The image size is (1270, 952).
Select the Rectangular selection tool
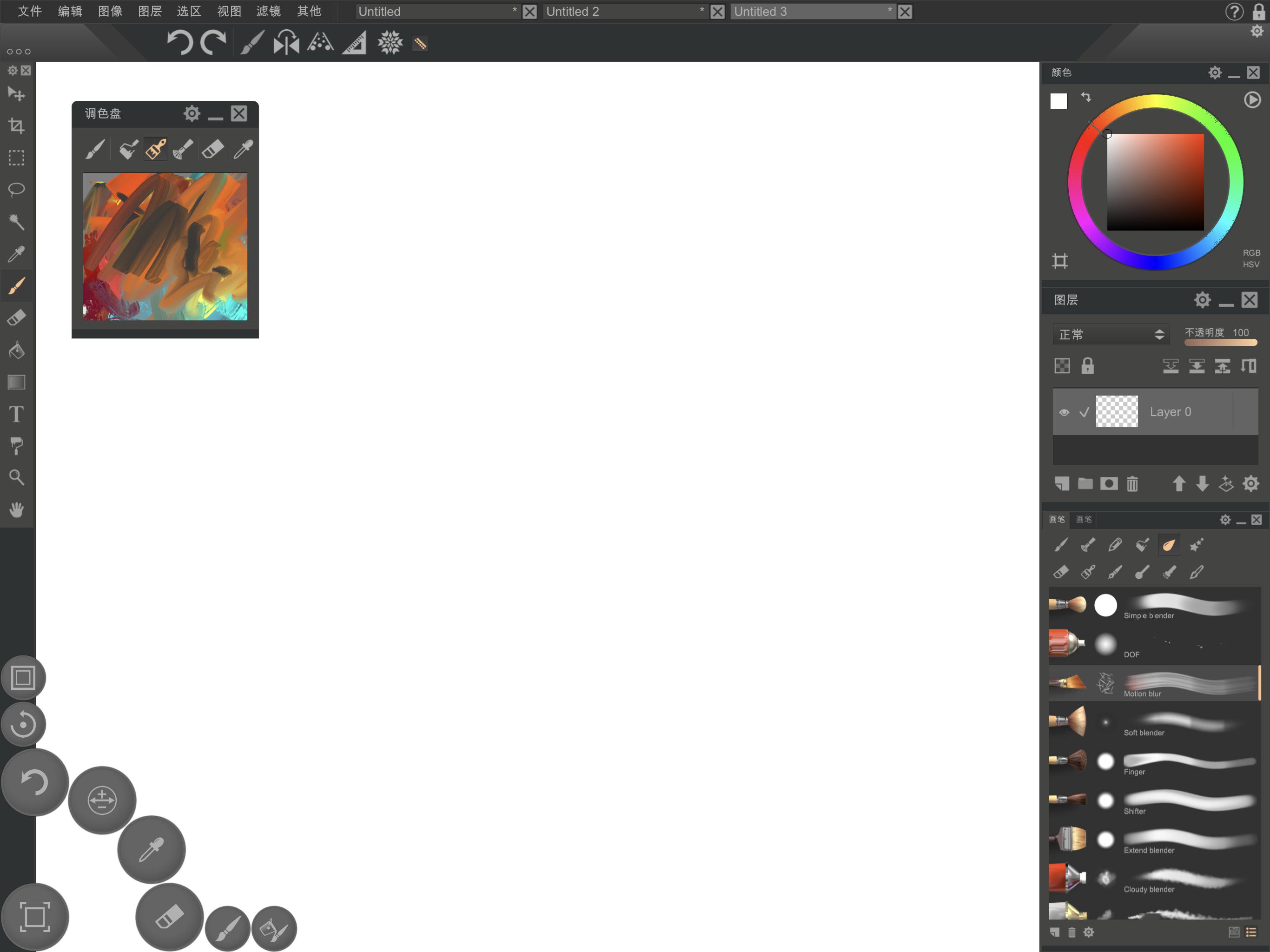16,158
